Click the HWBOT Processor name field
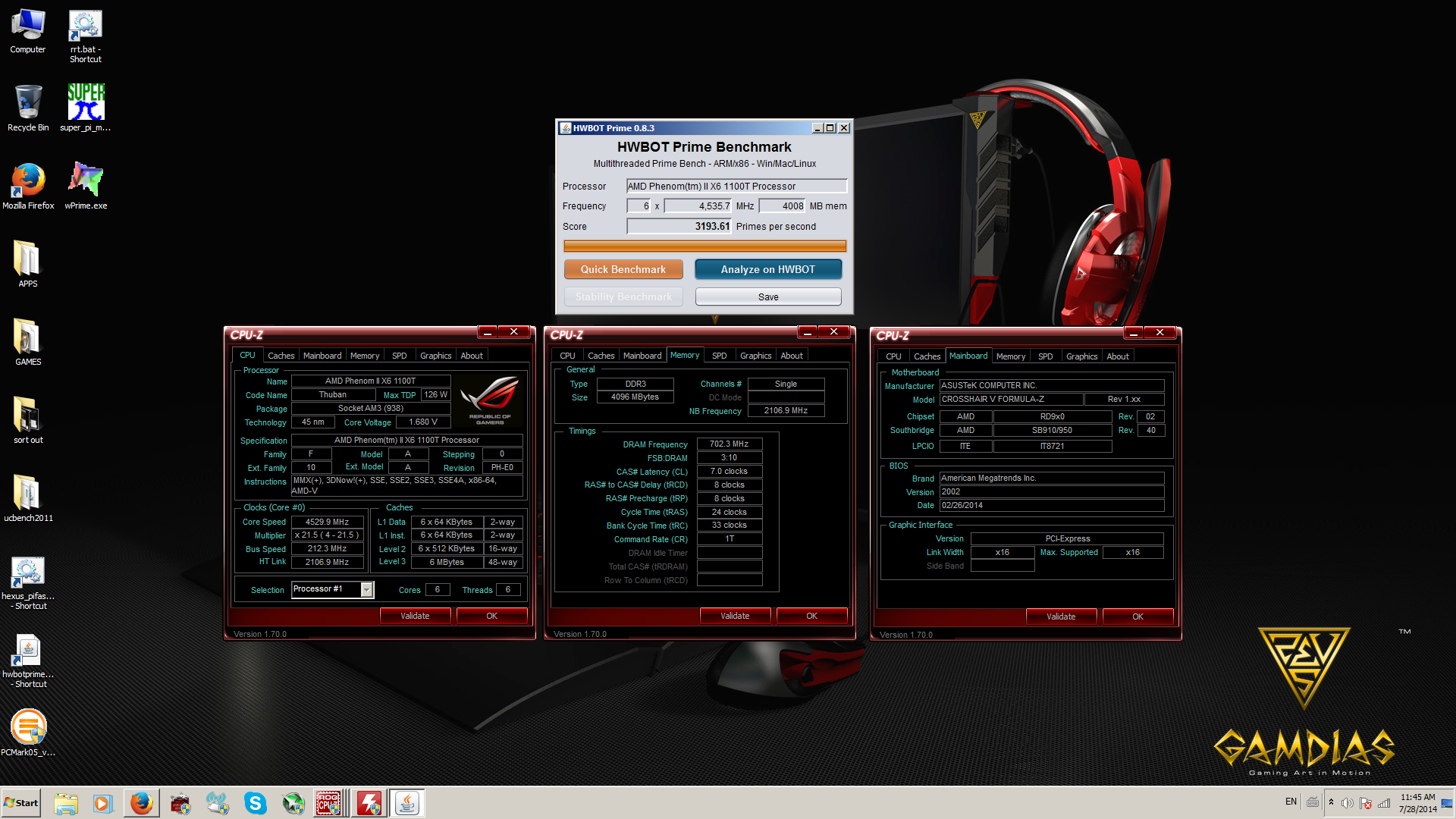Image resolution: width=1456 pixels, height=819 pixels. coord(736,186)
